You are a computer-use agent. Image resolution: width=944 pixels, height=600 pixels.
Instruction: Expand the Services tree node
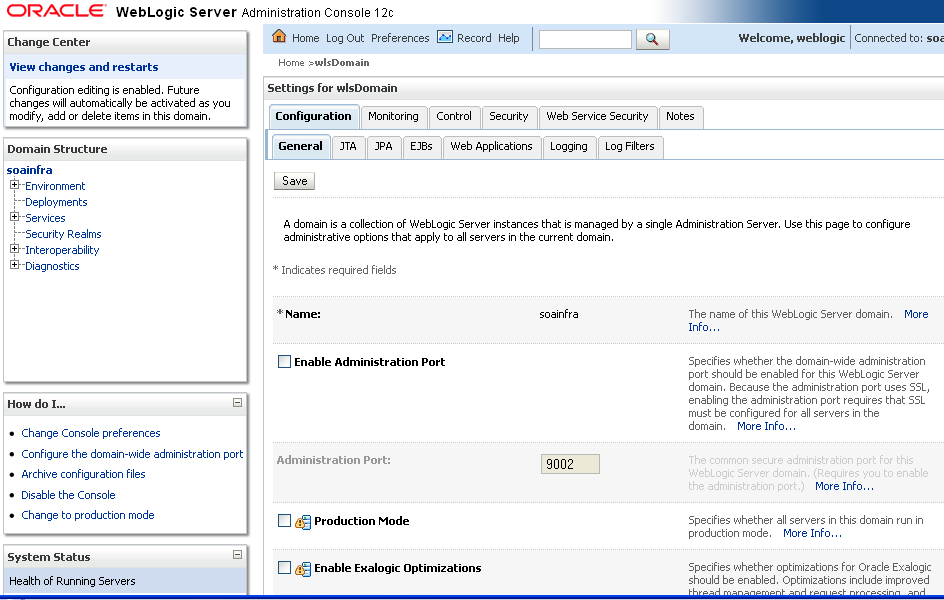pyautogui.click(x=14, y=217)
